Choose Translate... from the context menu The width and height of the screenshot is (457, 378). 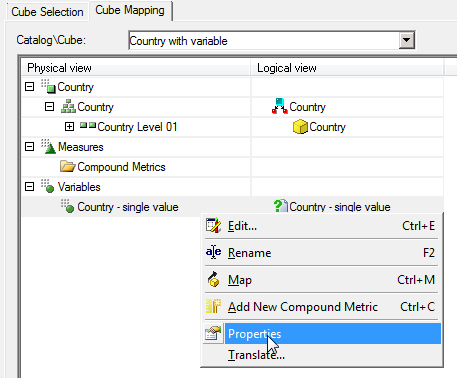322,355
